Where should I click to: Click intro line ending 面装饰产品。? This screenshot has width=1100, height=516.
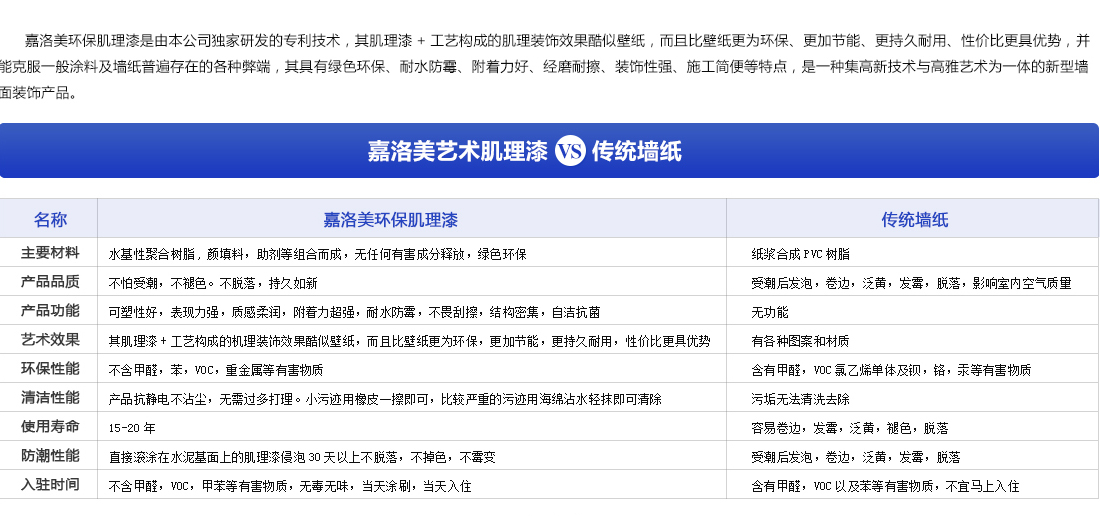coord(38,93)
